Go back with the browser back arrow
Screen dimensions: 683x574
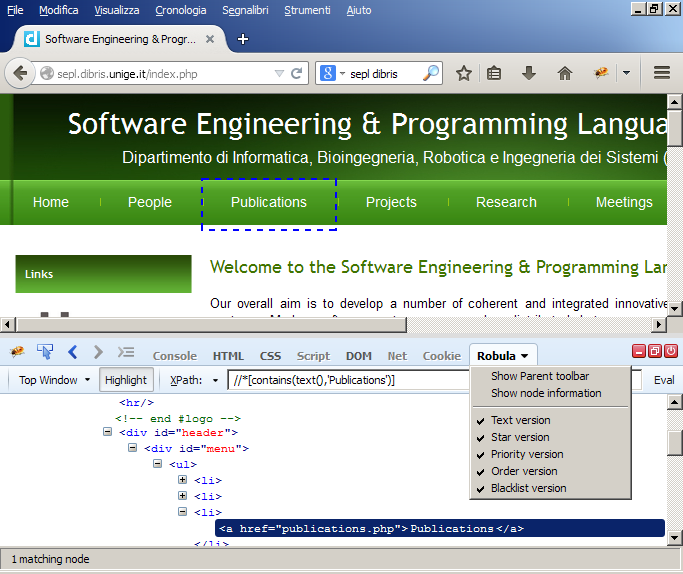click(20, 73)
